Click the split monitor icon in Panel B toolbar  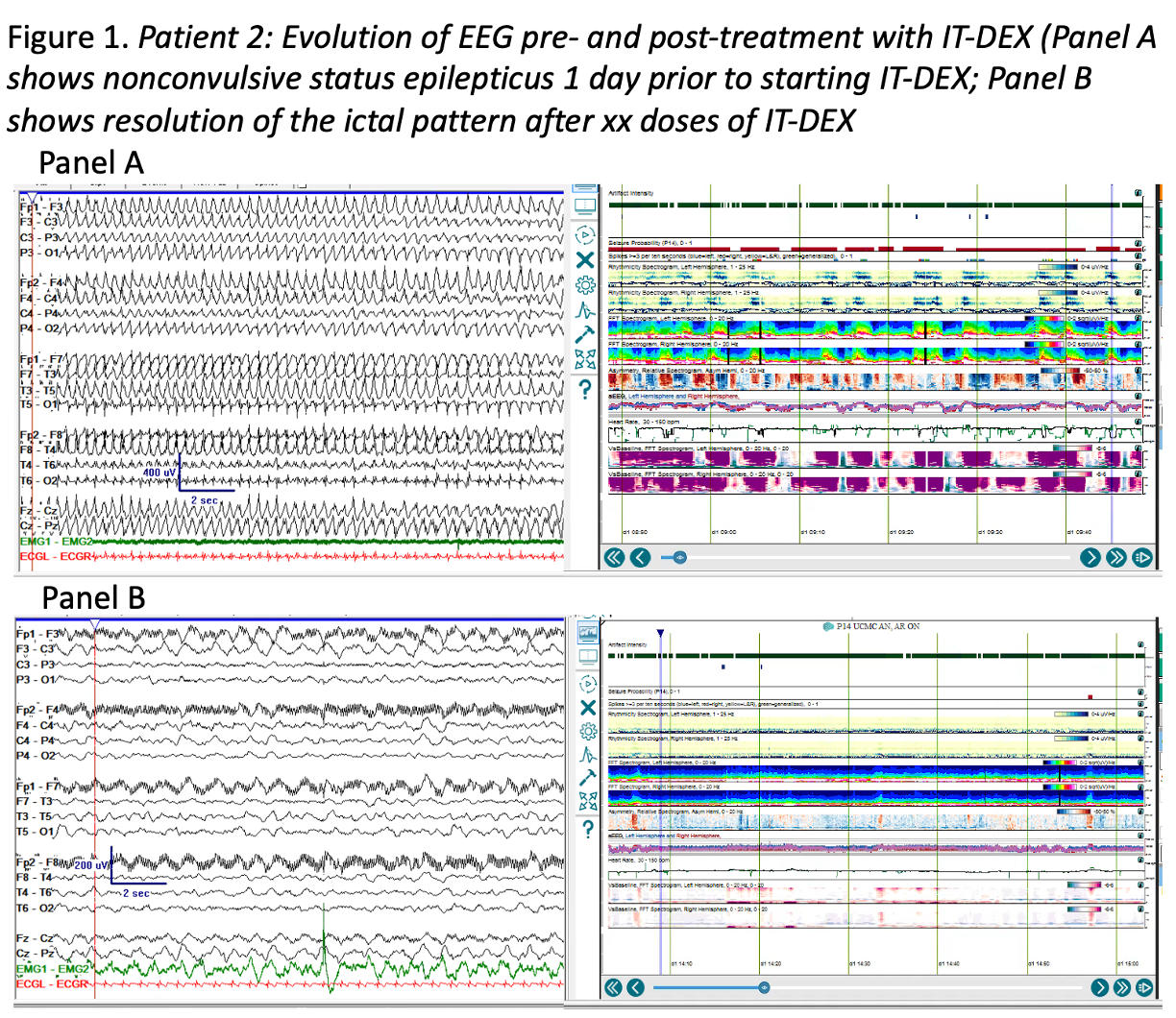(586, 657)
